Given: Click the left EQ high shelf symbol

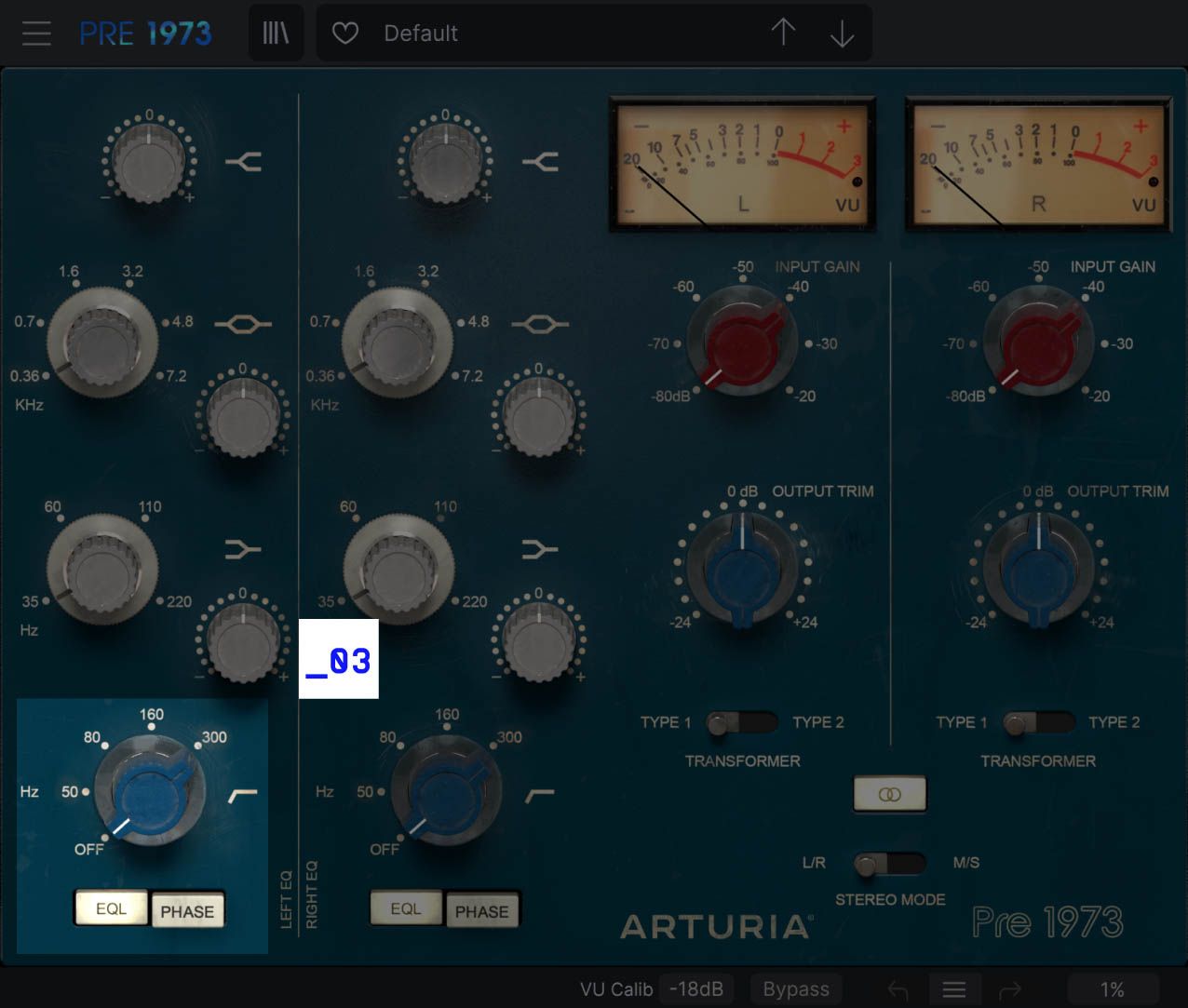Looking at the screenshot, I should click(244, 162).
